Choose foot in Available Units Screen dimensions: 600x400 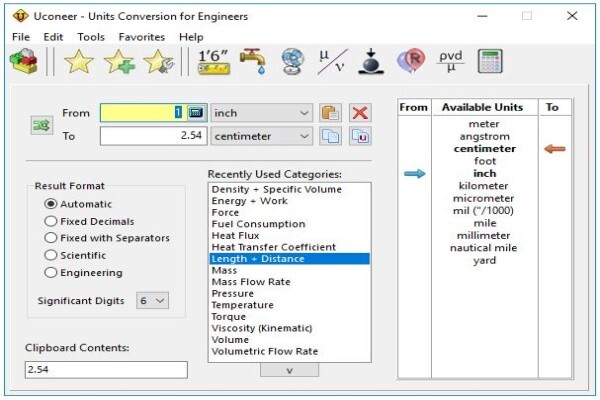[x=485, y=161]
